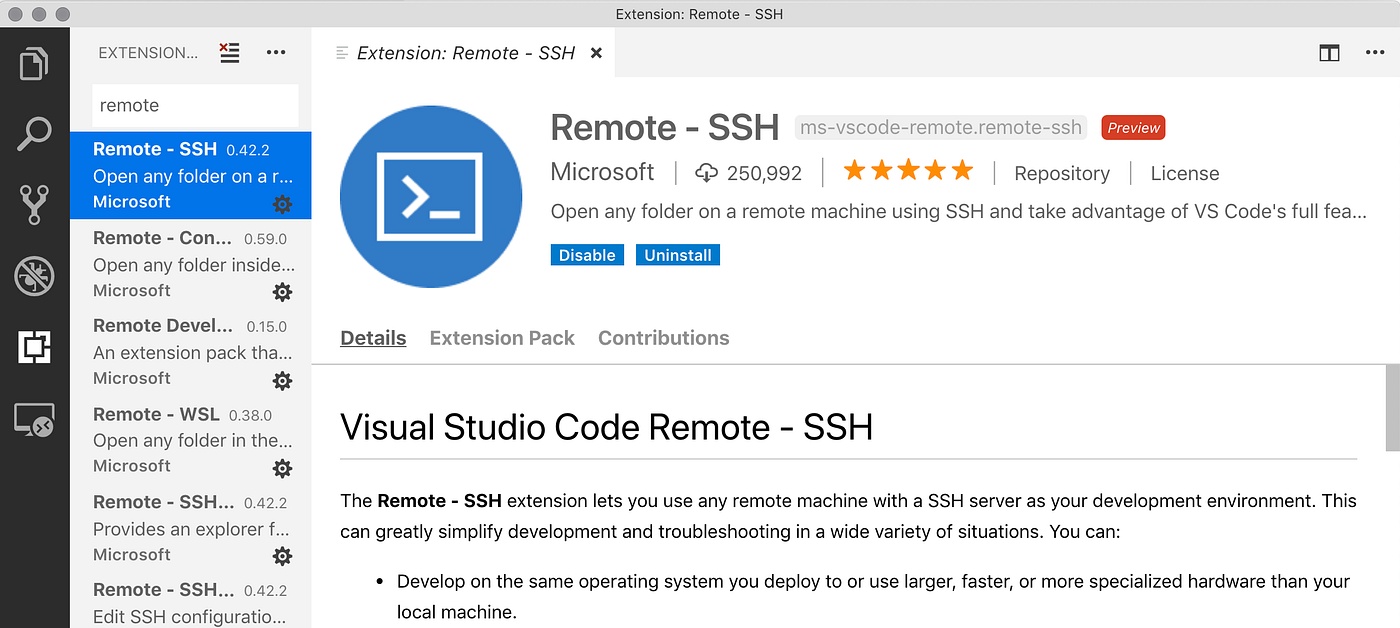The width and height of the screenshot is (1400, 628).
Task: Open the Source Control view
Action: 34,204
